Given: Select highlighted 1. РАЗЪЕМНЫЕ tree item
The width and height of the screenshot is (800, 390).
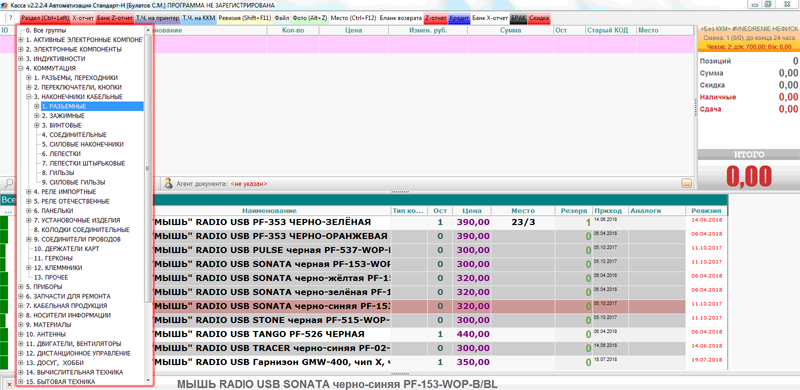Looking at the screenshot, I should point(92,106).
